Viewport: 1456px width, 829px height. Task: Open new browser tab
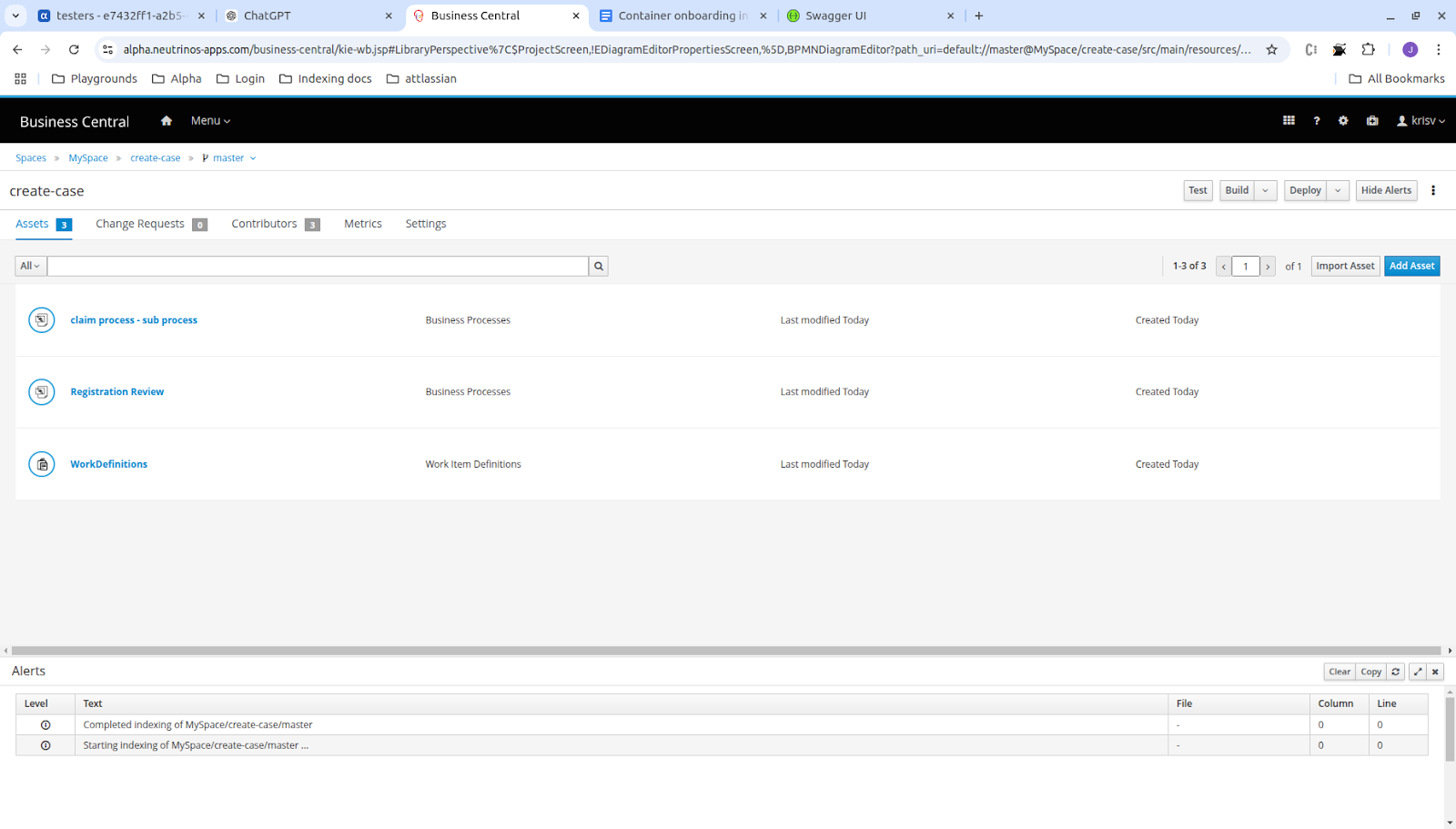(x=979, y=15)
